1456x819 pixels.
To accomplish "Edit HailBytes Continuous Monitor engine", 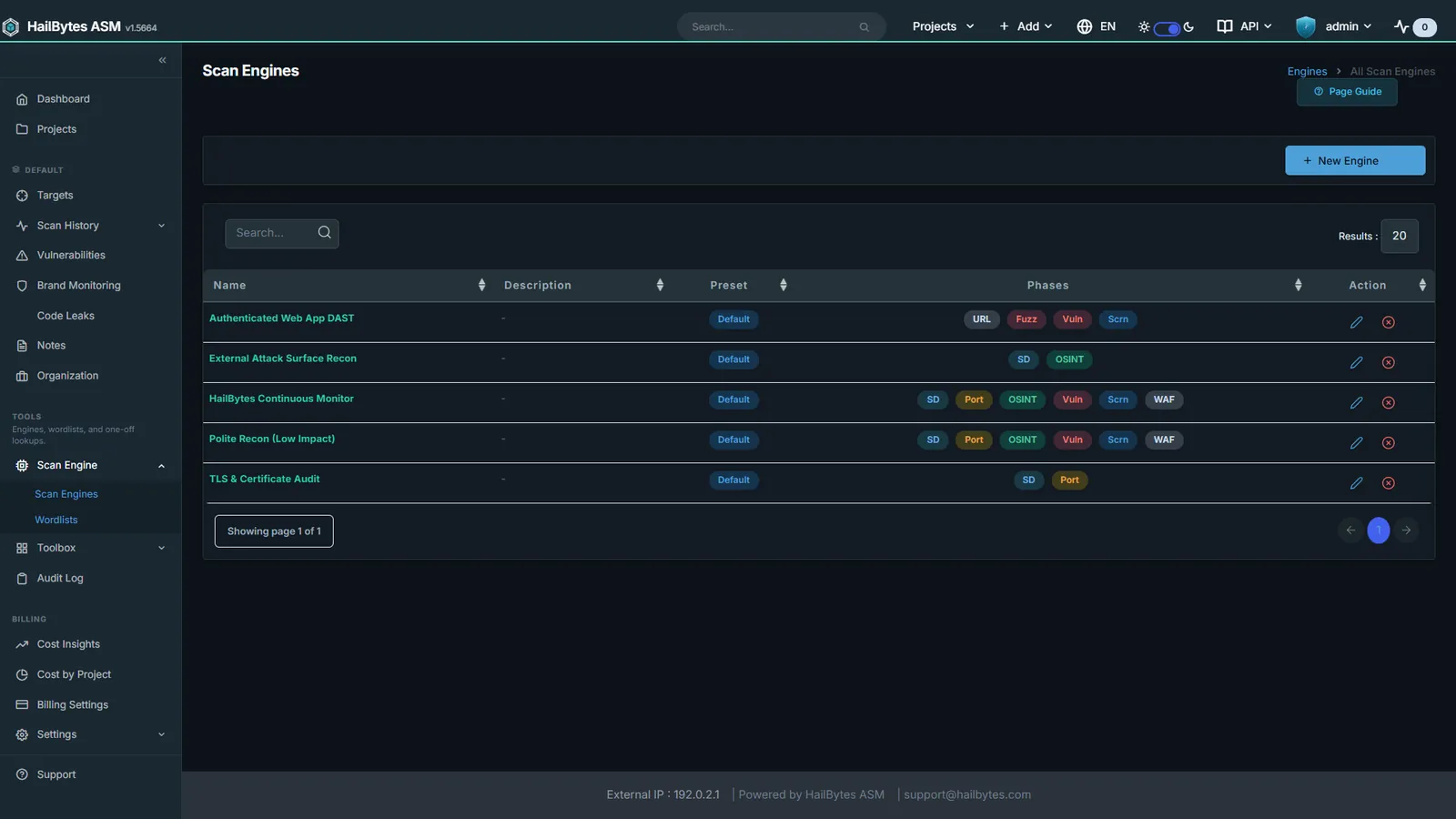I will pyautogui.click(x=1356, y=402).
